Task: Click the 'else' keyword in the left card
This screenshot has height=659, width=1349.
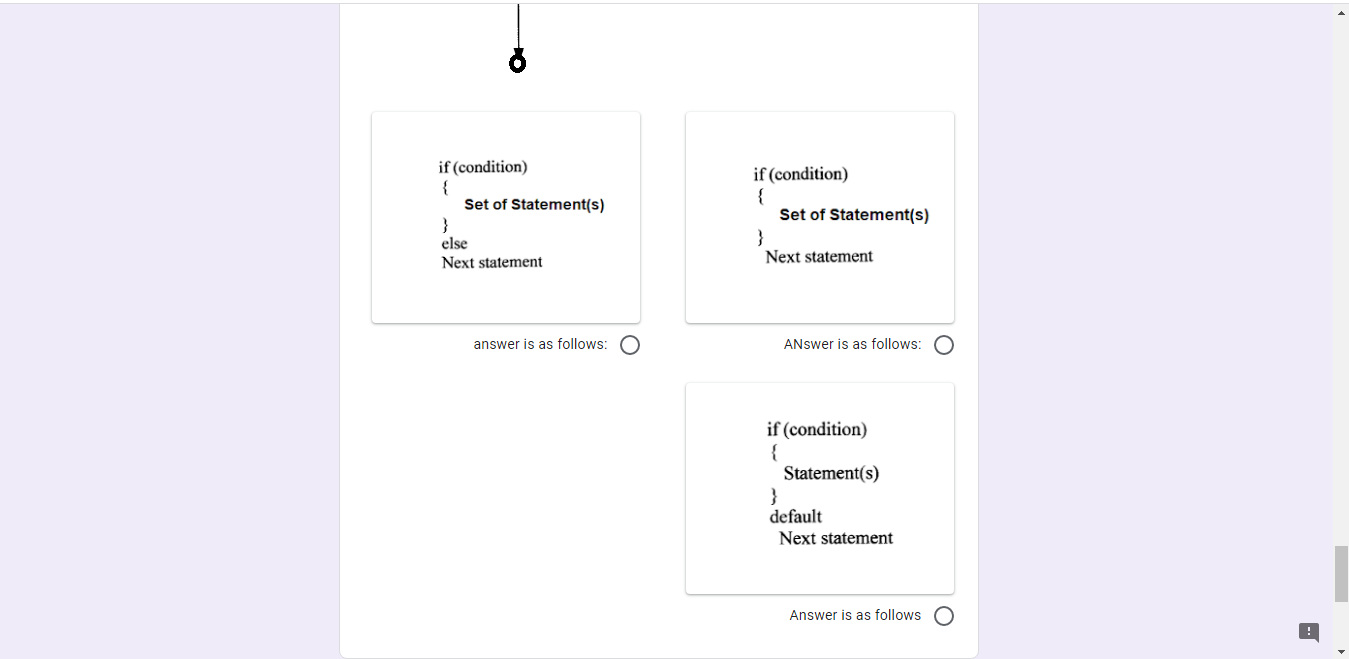Action: (x=454, y=243)
